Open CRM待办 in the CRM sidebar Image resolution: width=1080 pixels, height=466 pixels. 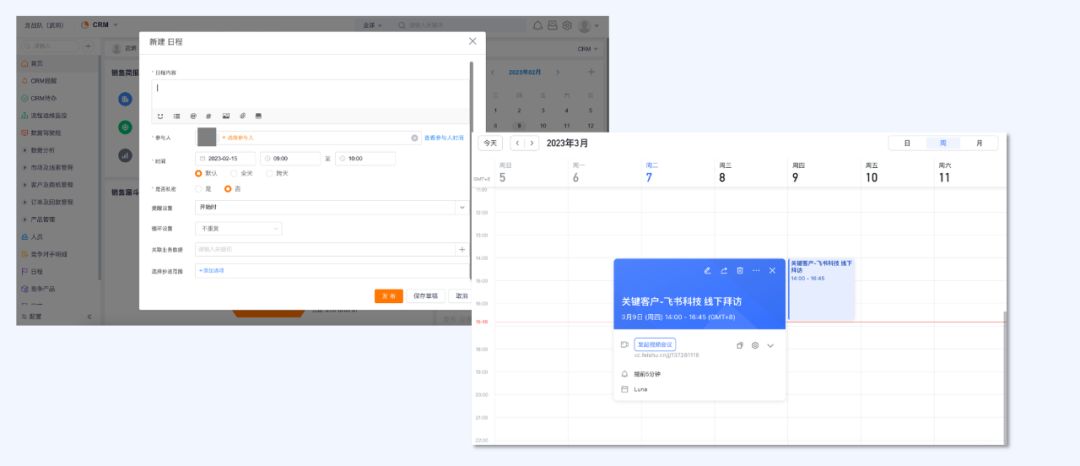point(43,98)
